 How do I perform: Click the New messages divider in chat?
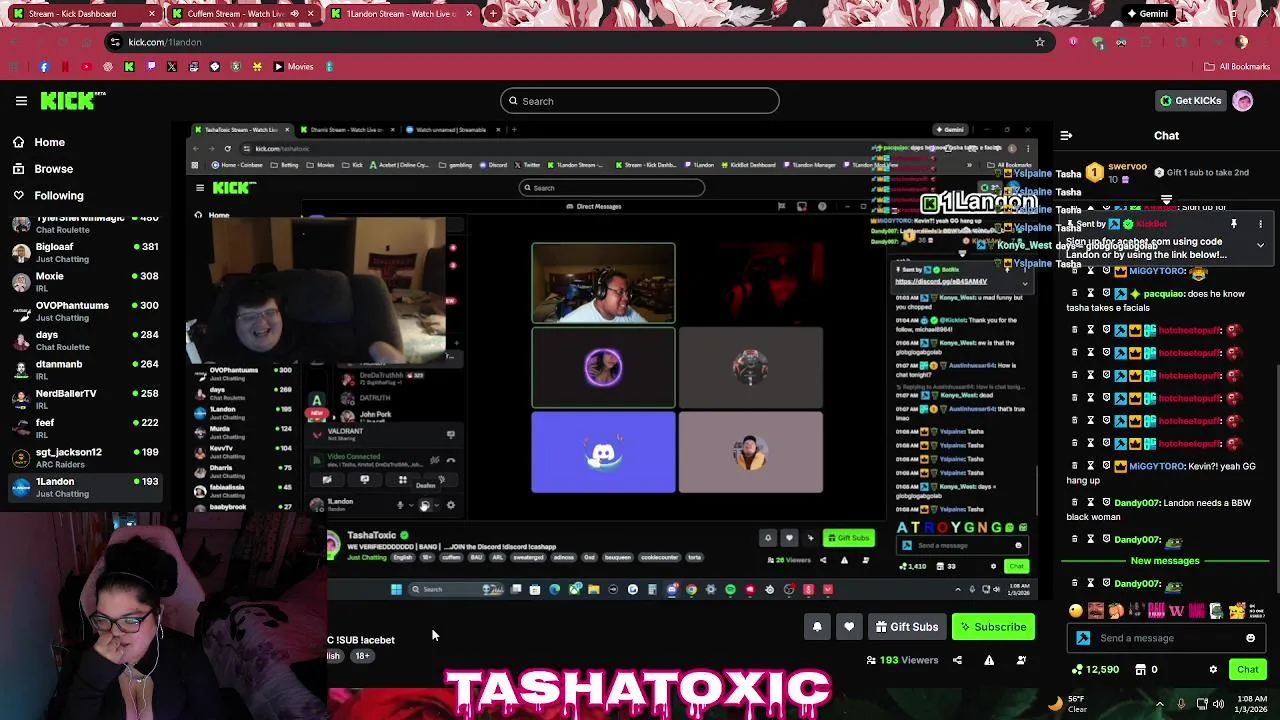click(x=1165, y=561)
